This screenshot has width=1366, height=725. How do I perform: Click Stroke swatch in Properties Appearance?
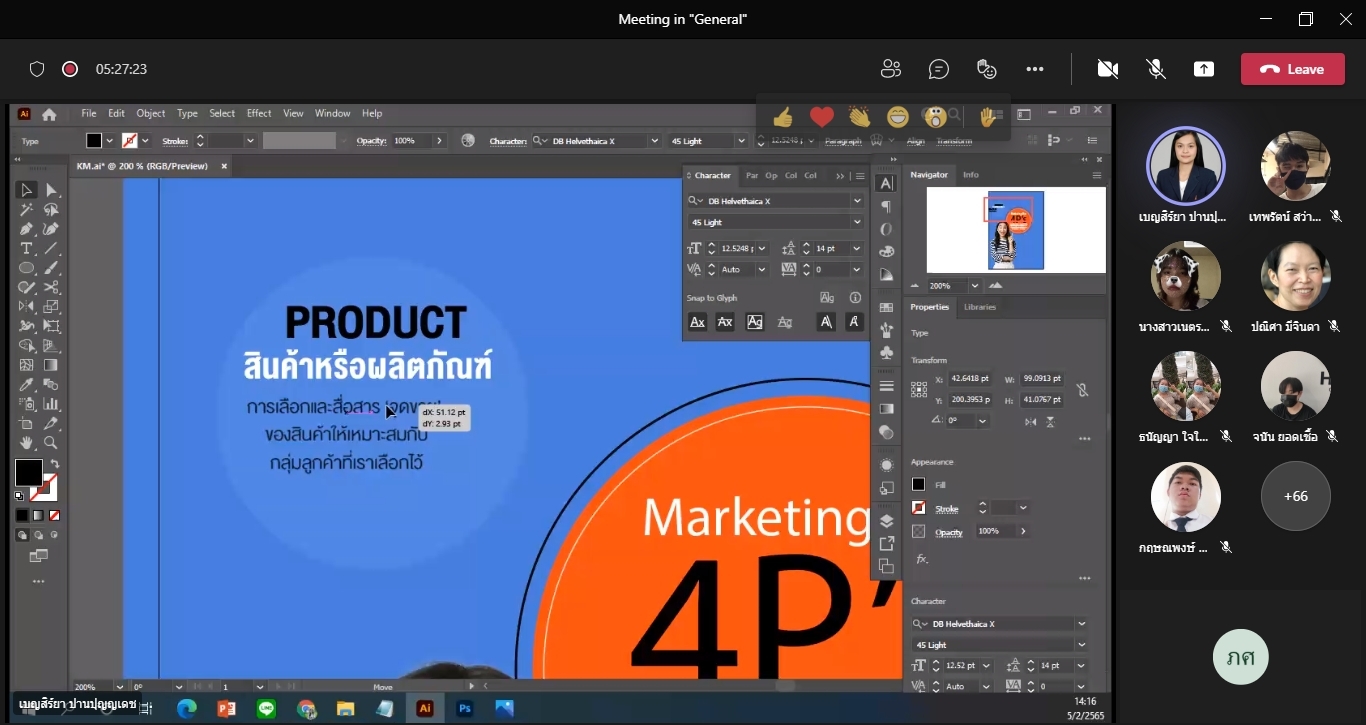919,508
